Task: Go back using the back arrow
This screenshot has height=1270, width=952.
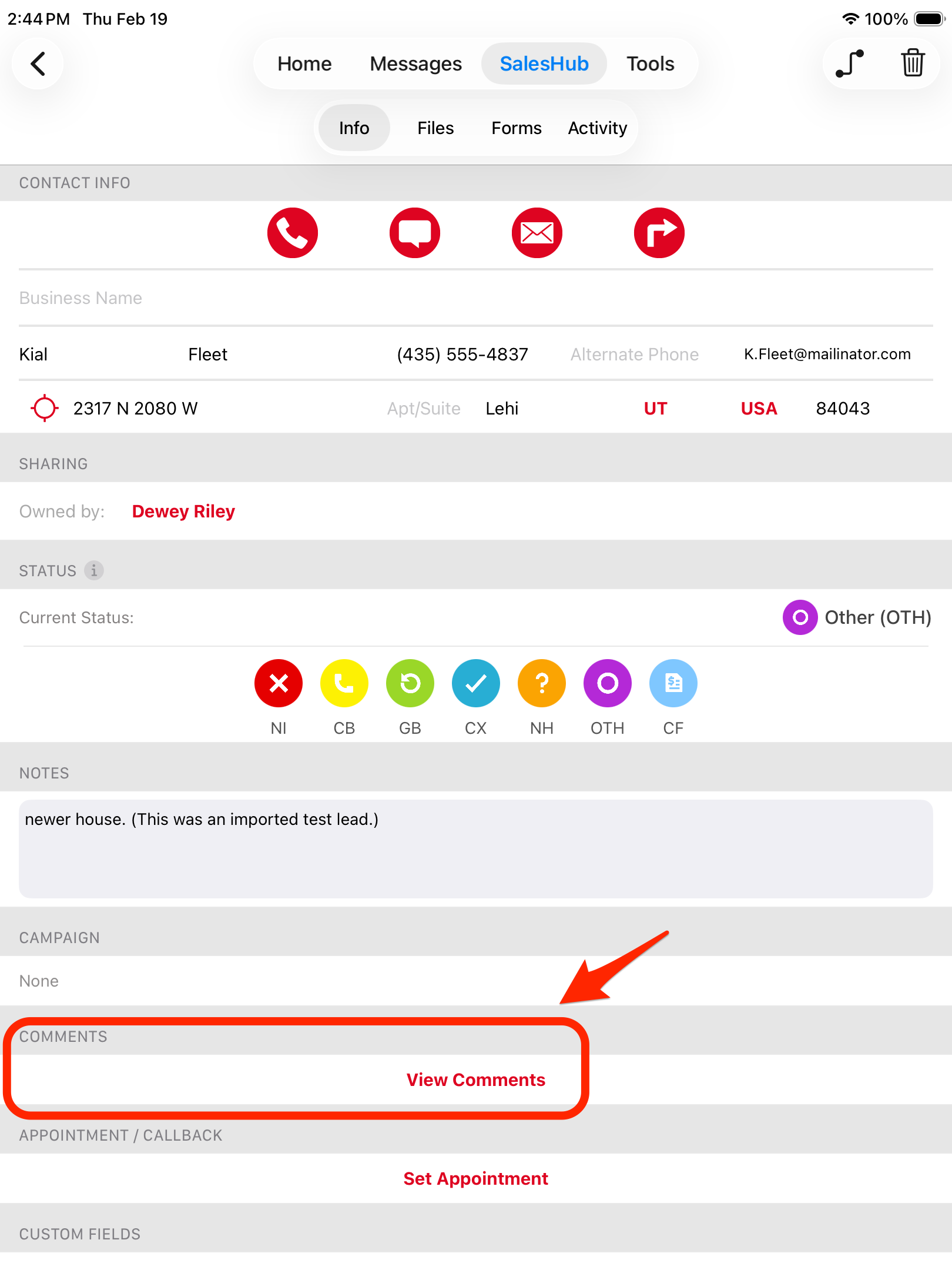Action: point(38,63)
